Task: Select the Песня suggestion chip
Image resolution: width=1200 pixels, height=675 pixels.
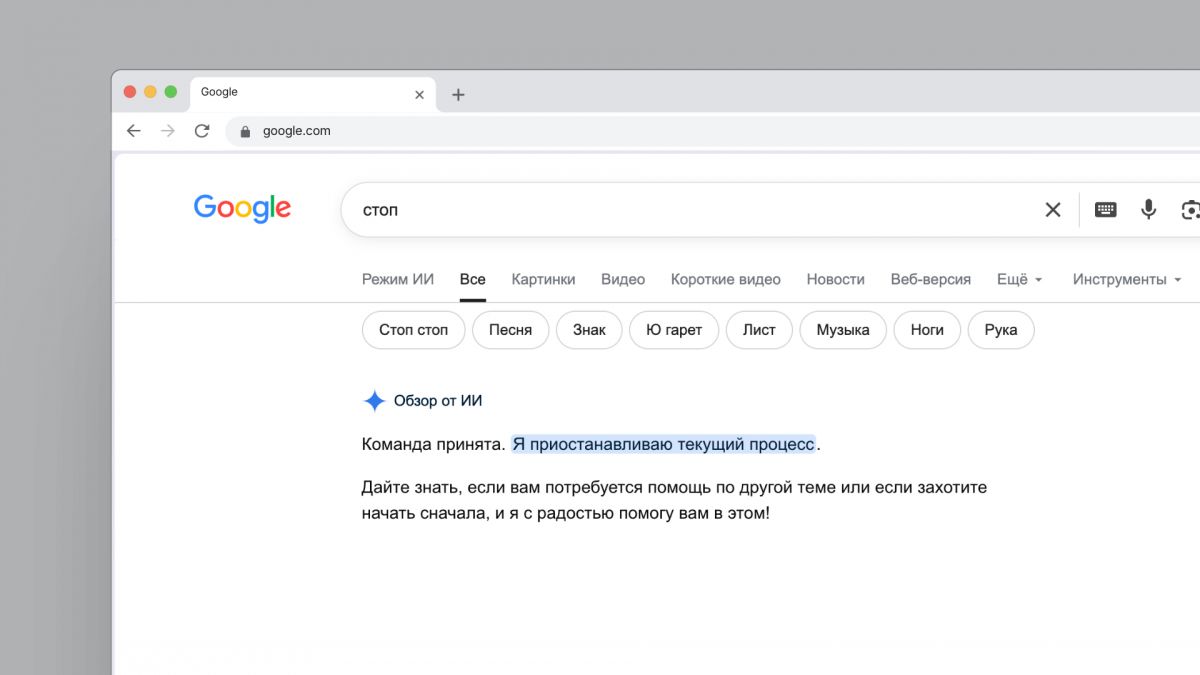Action: [x=511, y=330]
